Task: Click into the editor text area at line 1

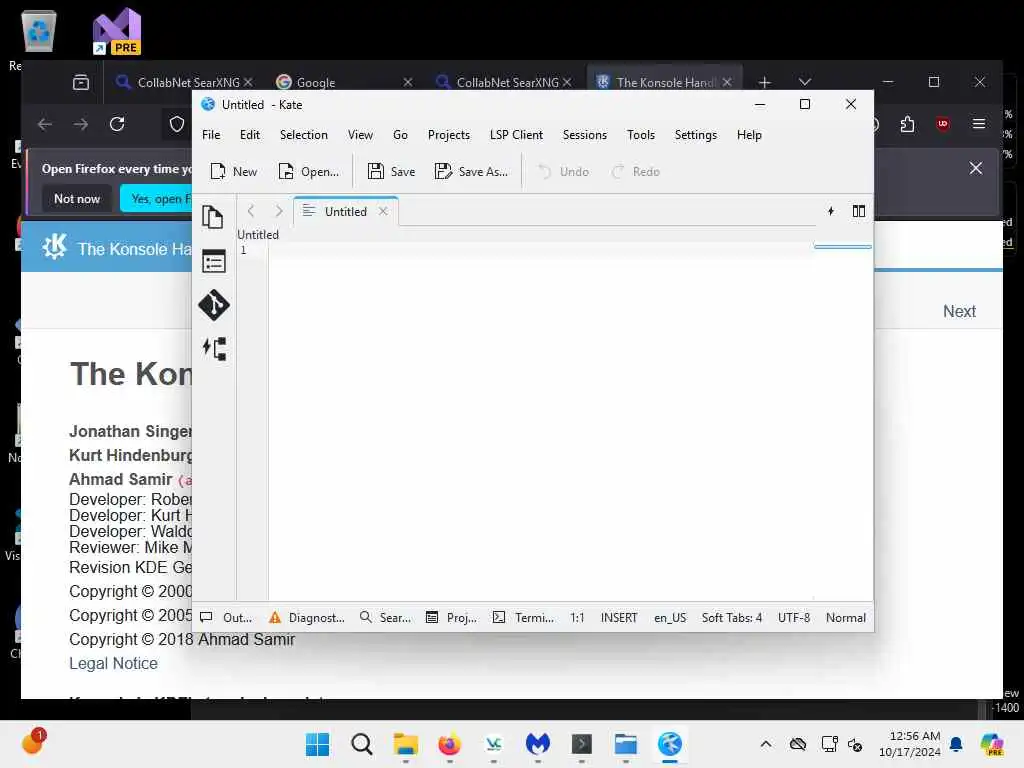Action: pos(539,250)
